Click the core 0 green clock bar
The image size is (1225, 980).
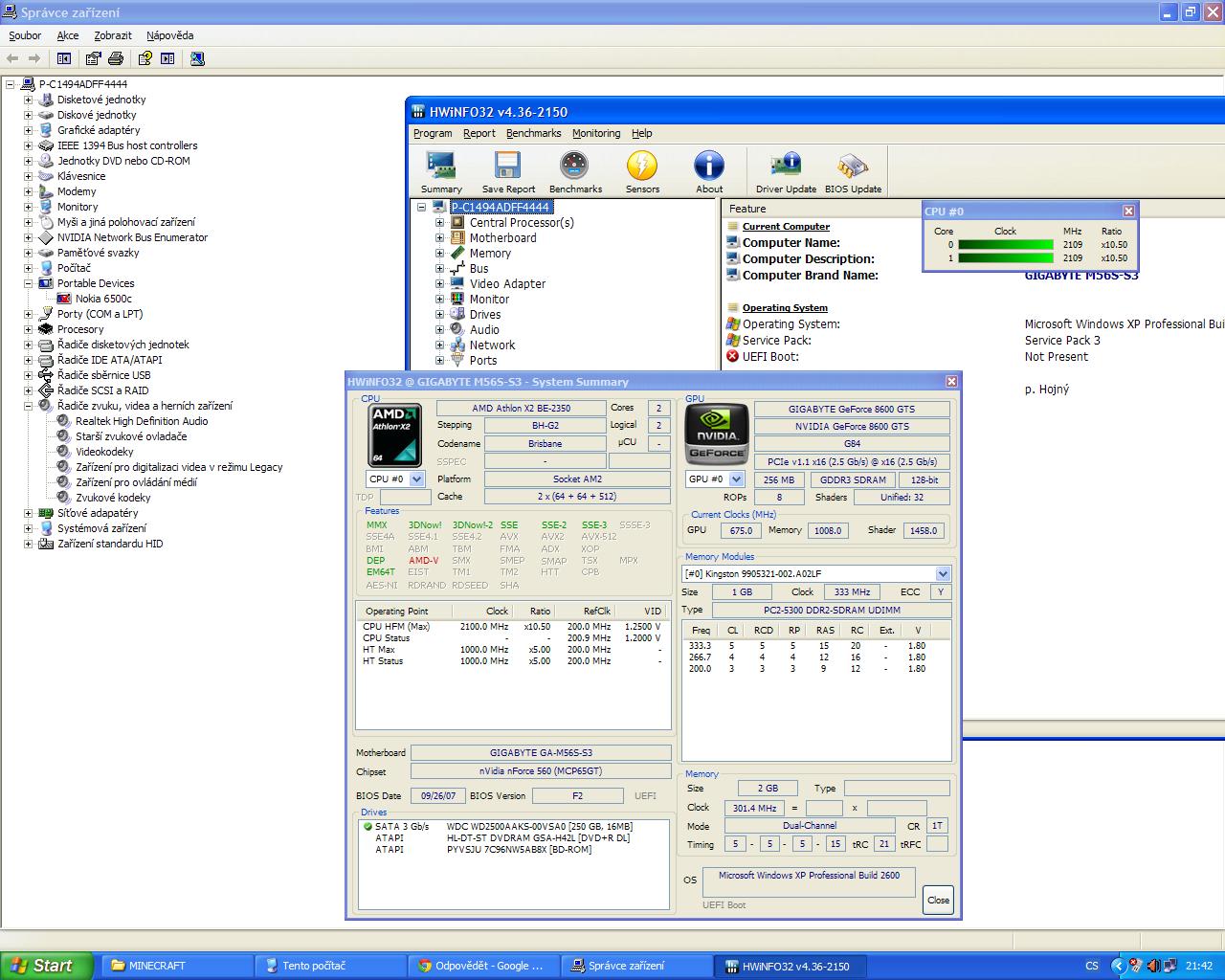(1005, 245)
